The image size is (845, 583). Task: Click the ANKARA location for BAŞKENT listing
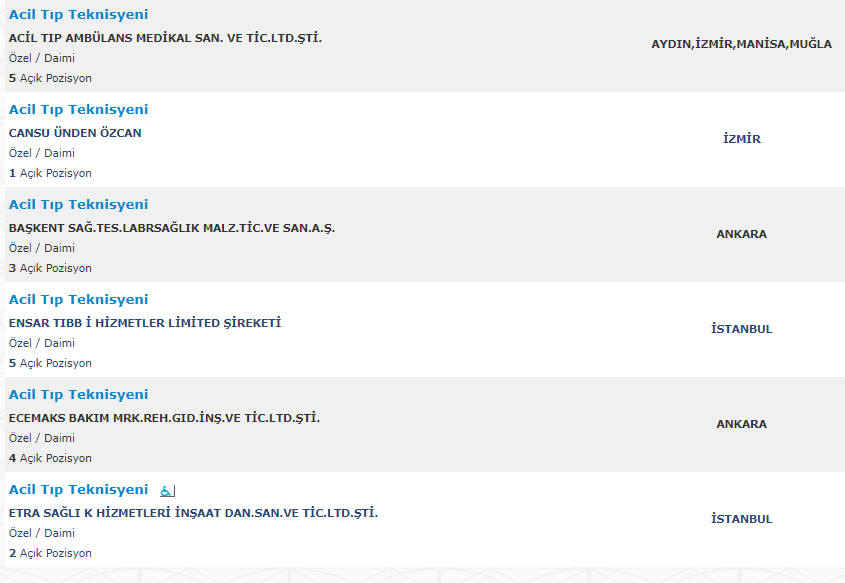(742, 234)
